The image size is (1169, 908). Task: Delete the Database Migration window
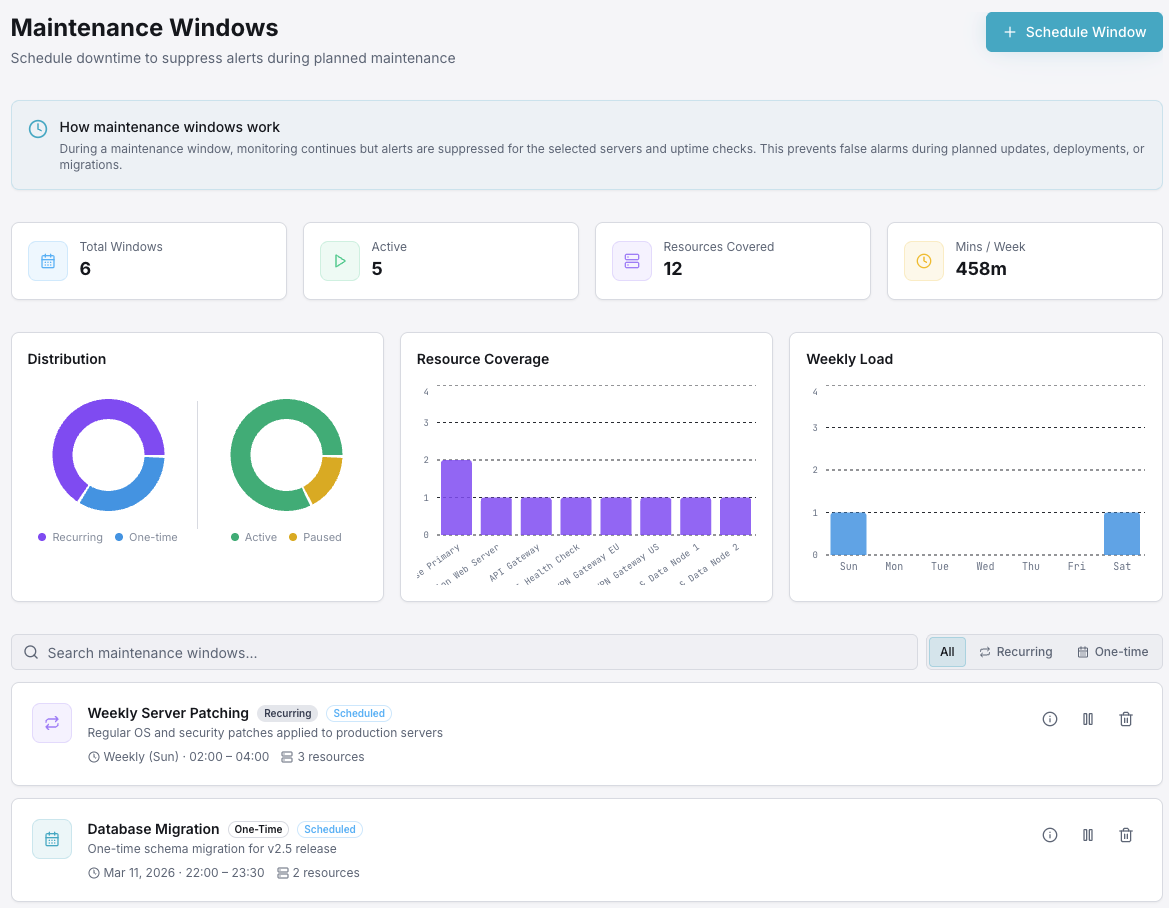1125,835
